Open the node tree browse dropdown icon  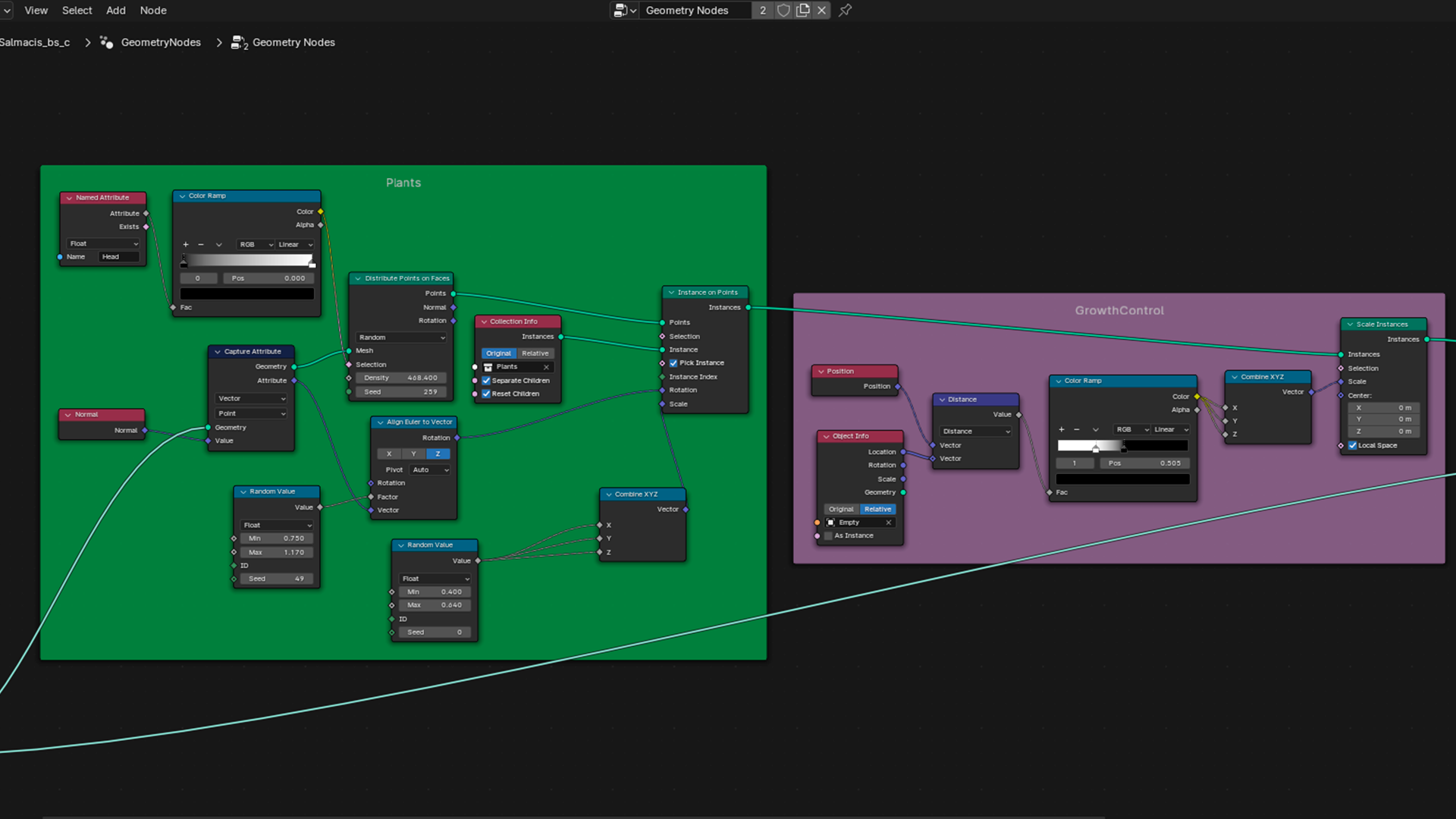[624, 11]
